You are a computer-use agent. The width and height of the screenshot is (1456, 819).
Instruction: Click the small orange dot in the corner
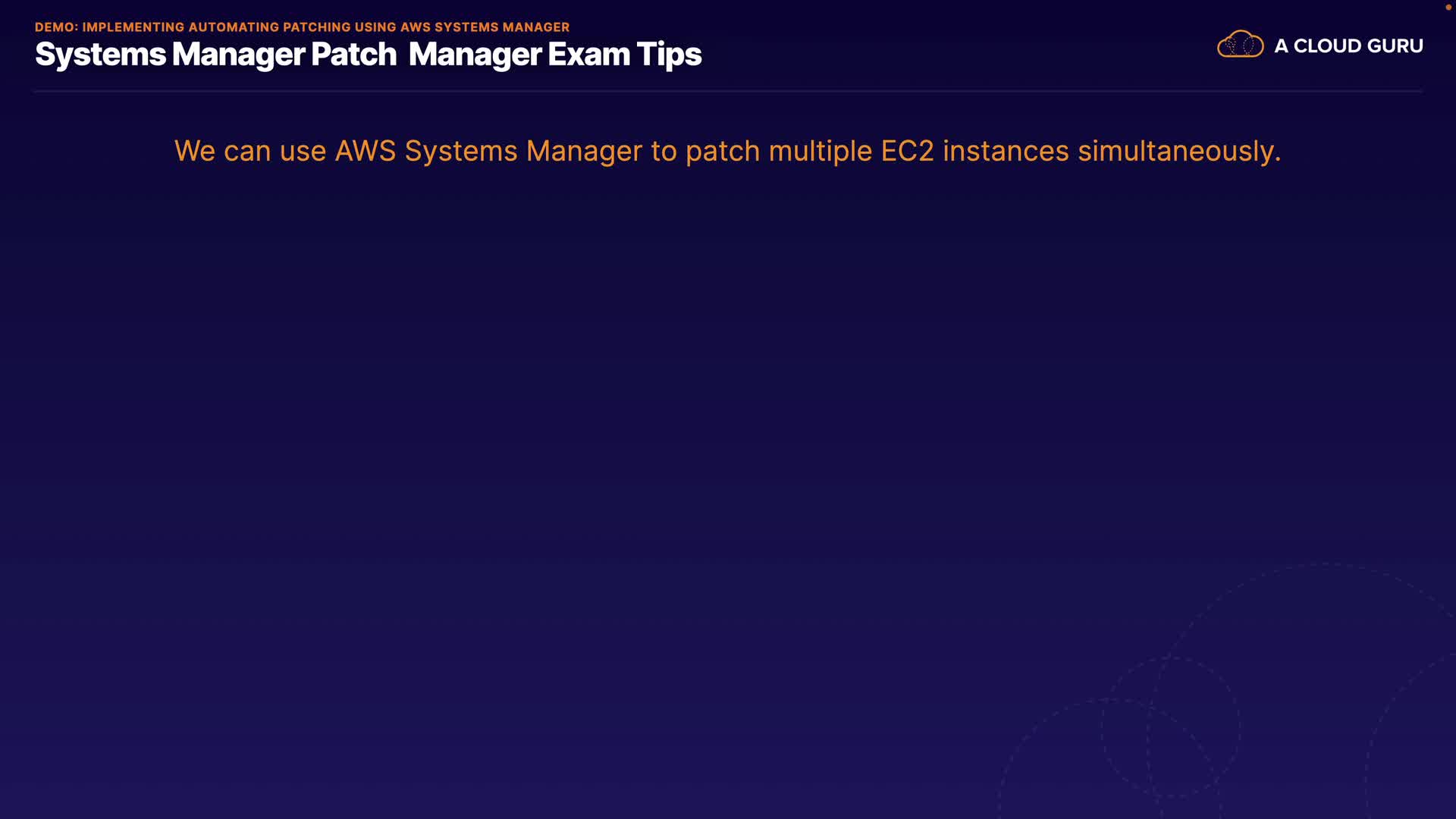click(x=1448, y=8)
